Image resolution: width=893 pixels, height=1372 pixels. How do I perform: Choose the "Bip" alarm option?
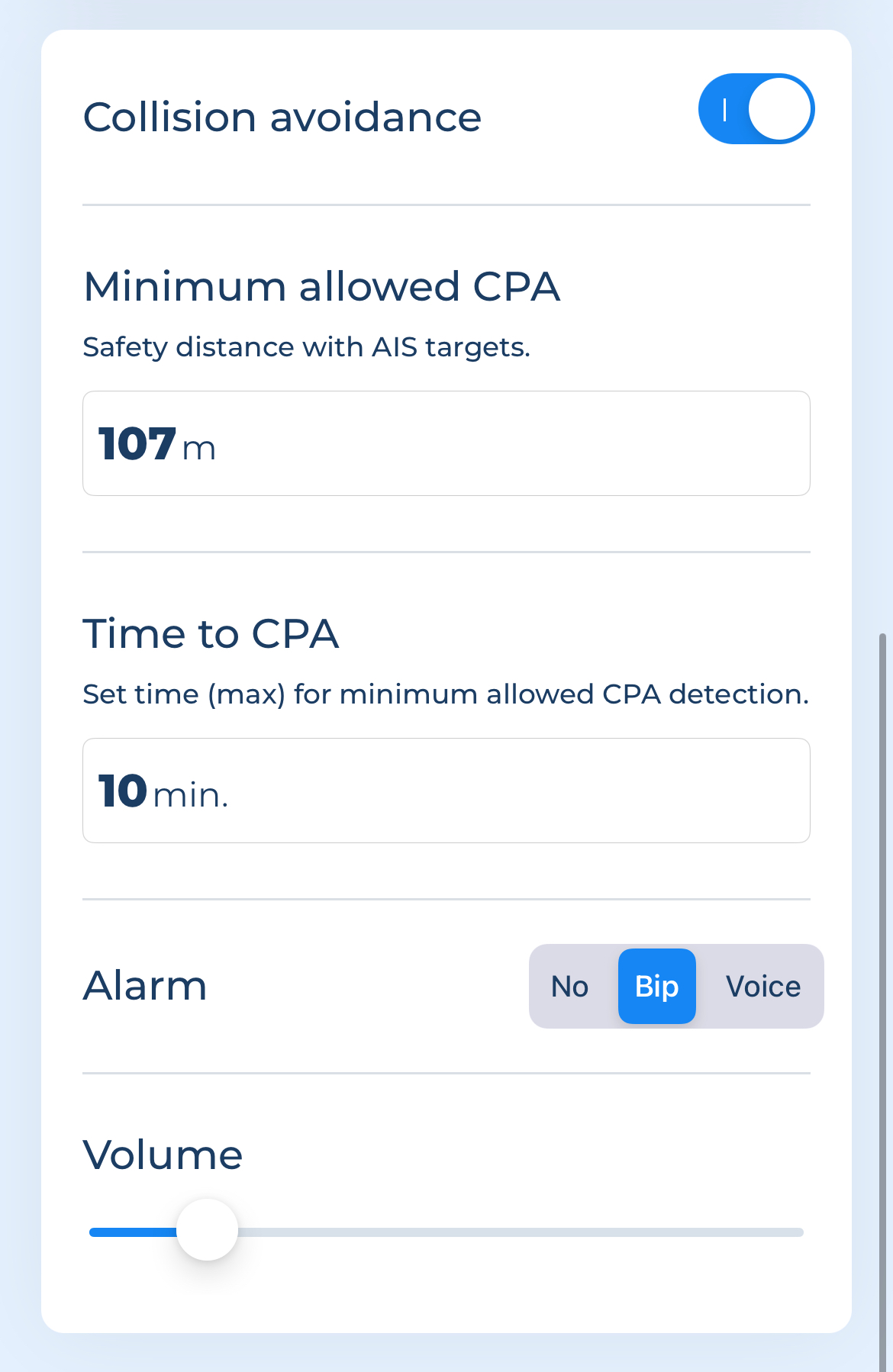(657, 987)
